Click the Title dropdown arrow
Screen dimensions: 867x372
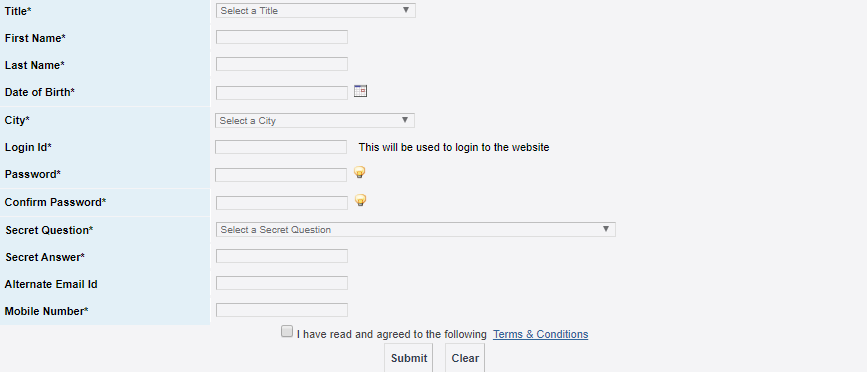(x=406, y=10)
